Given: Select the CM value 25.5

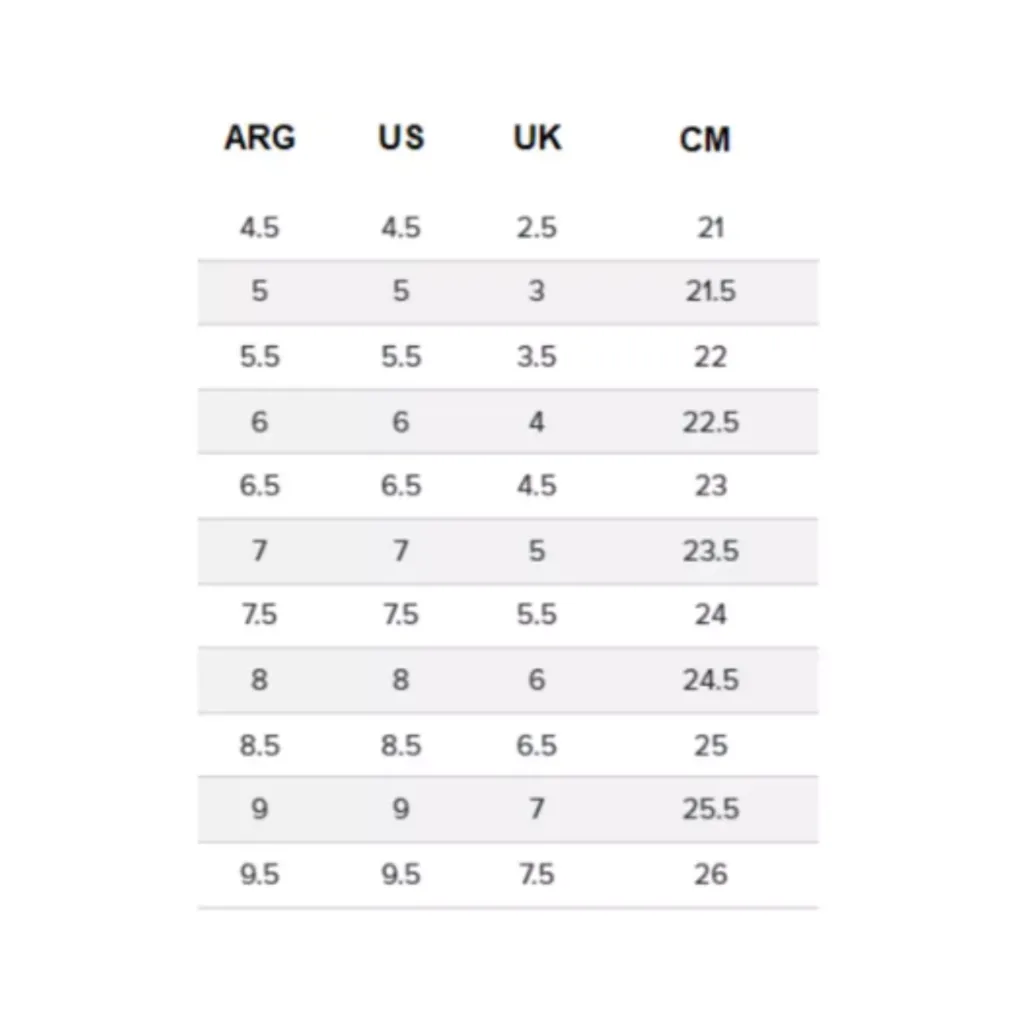Looking at the screenshot, I should (x=711, y=808).
